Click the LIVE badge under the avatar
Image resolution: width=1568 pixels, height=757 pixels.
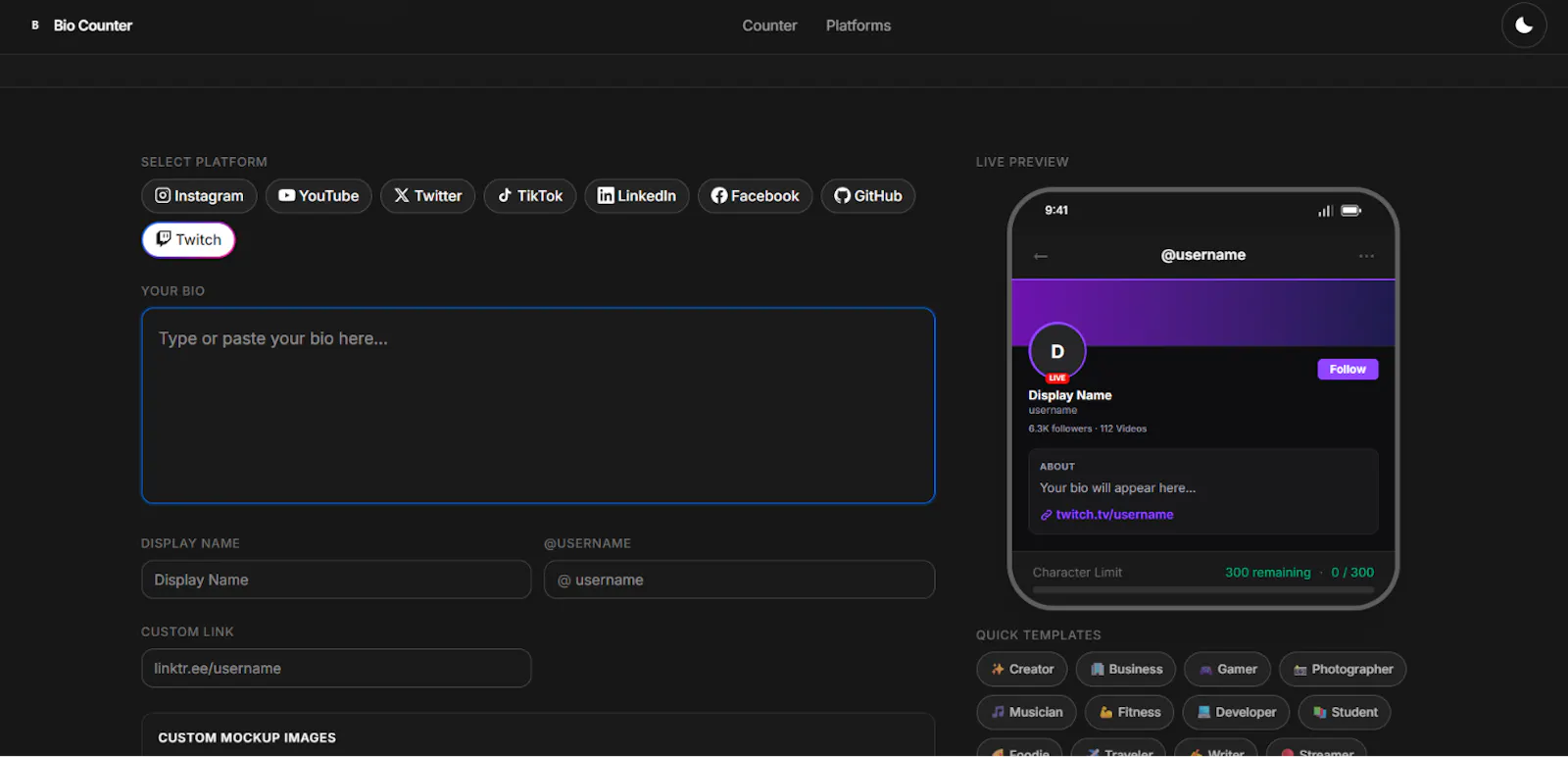[1057, 378]
